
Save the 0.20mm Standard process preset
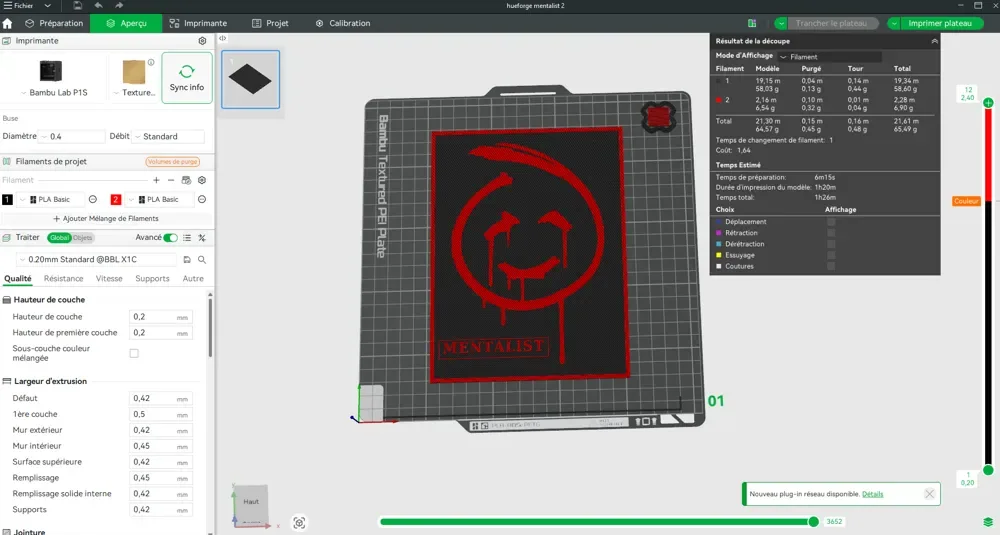coord(187,260)
